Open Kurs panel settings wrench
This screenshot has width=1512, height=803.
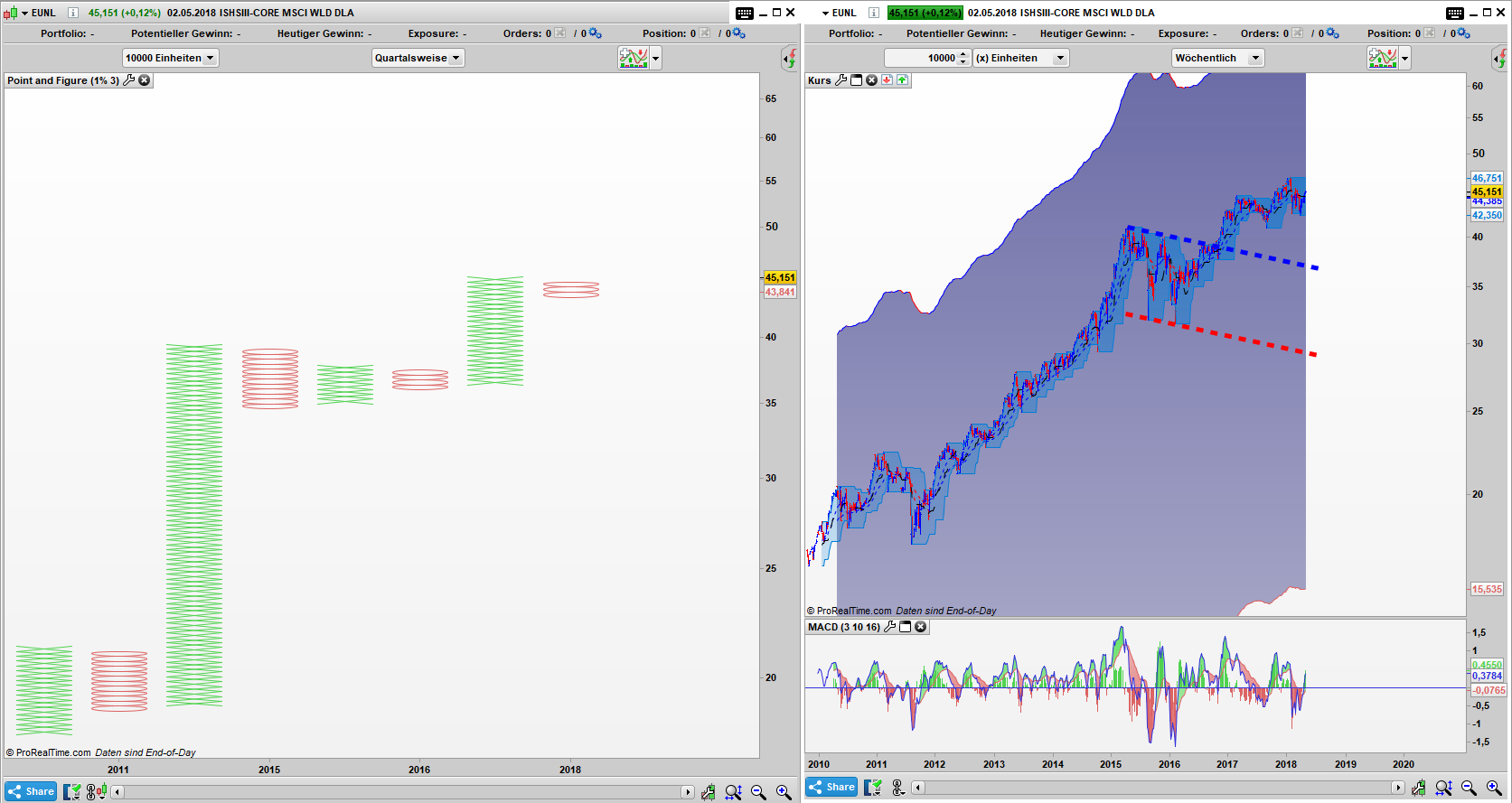[841, 80]
